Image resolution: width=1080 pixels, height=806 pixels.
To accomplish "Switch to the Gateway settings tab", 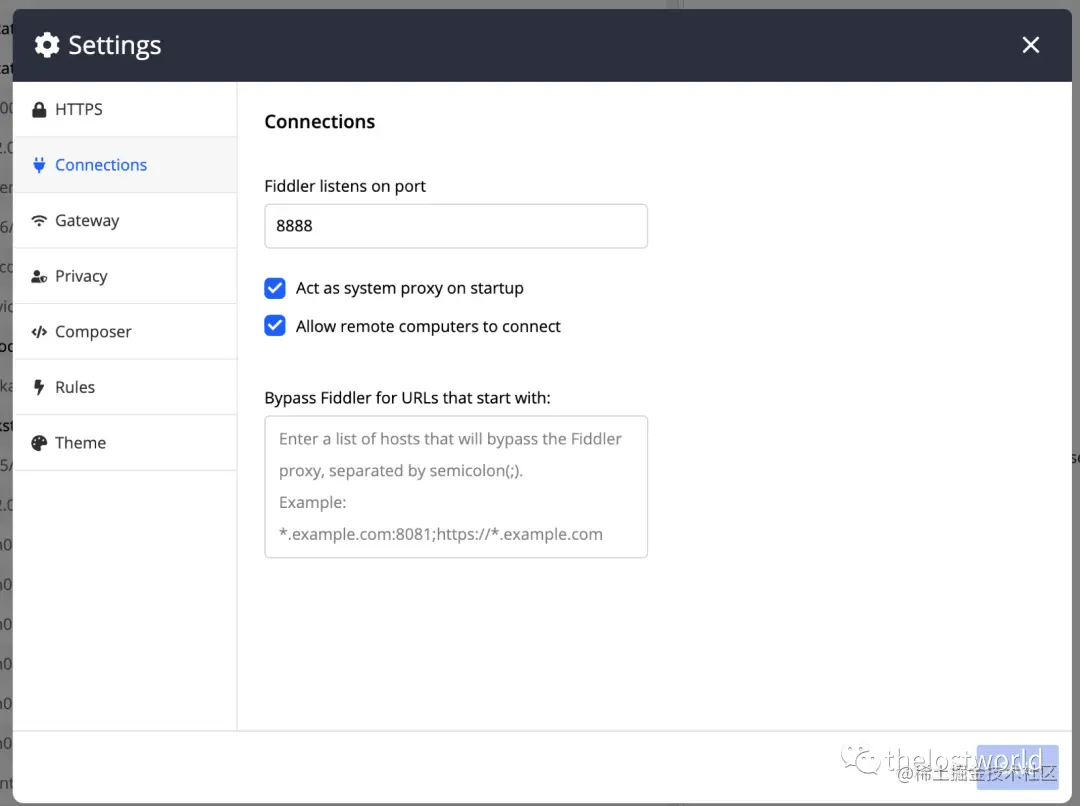I will [x=87, y=221].
